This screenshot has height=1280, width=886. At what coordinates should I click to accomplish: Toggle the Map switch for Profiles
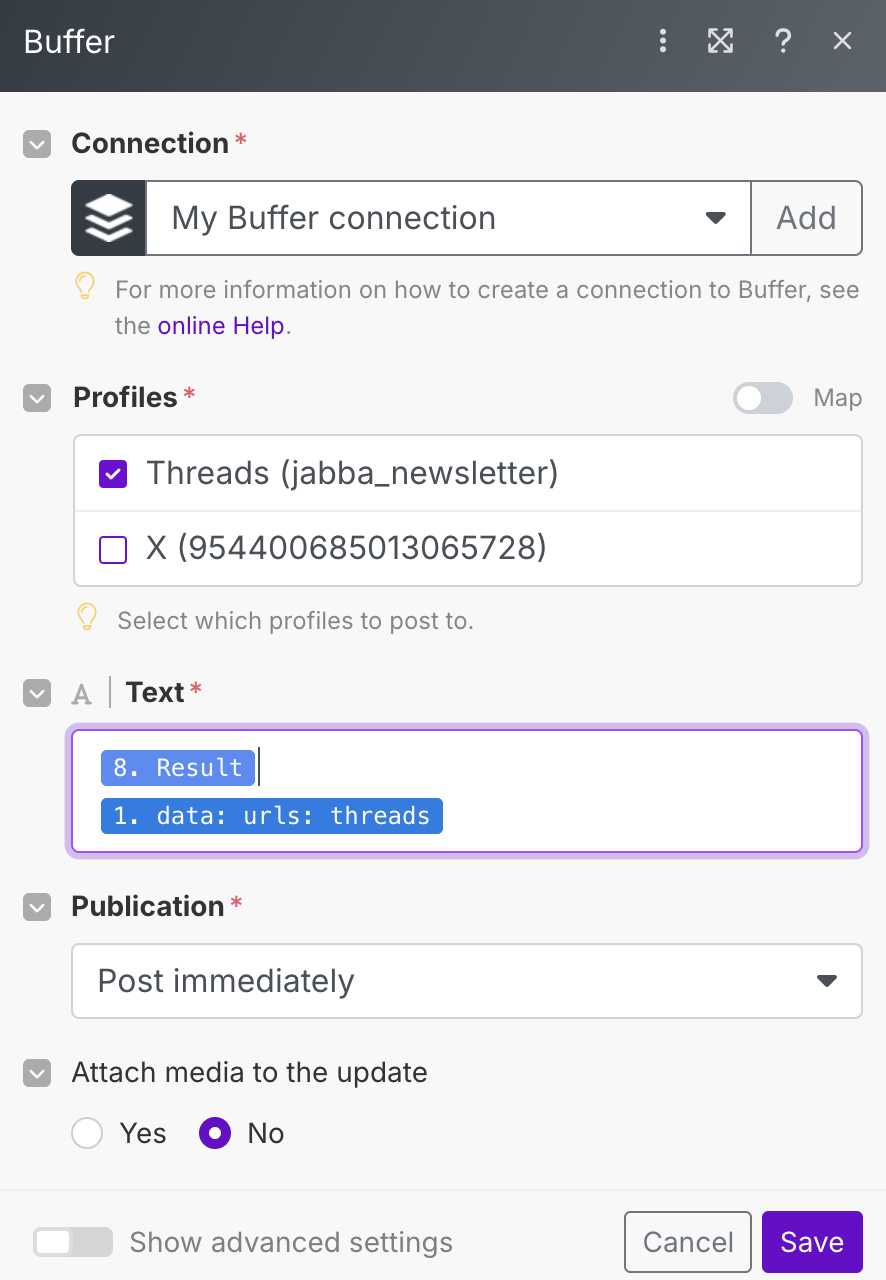click(x=763, y=398)
